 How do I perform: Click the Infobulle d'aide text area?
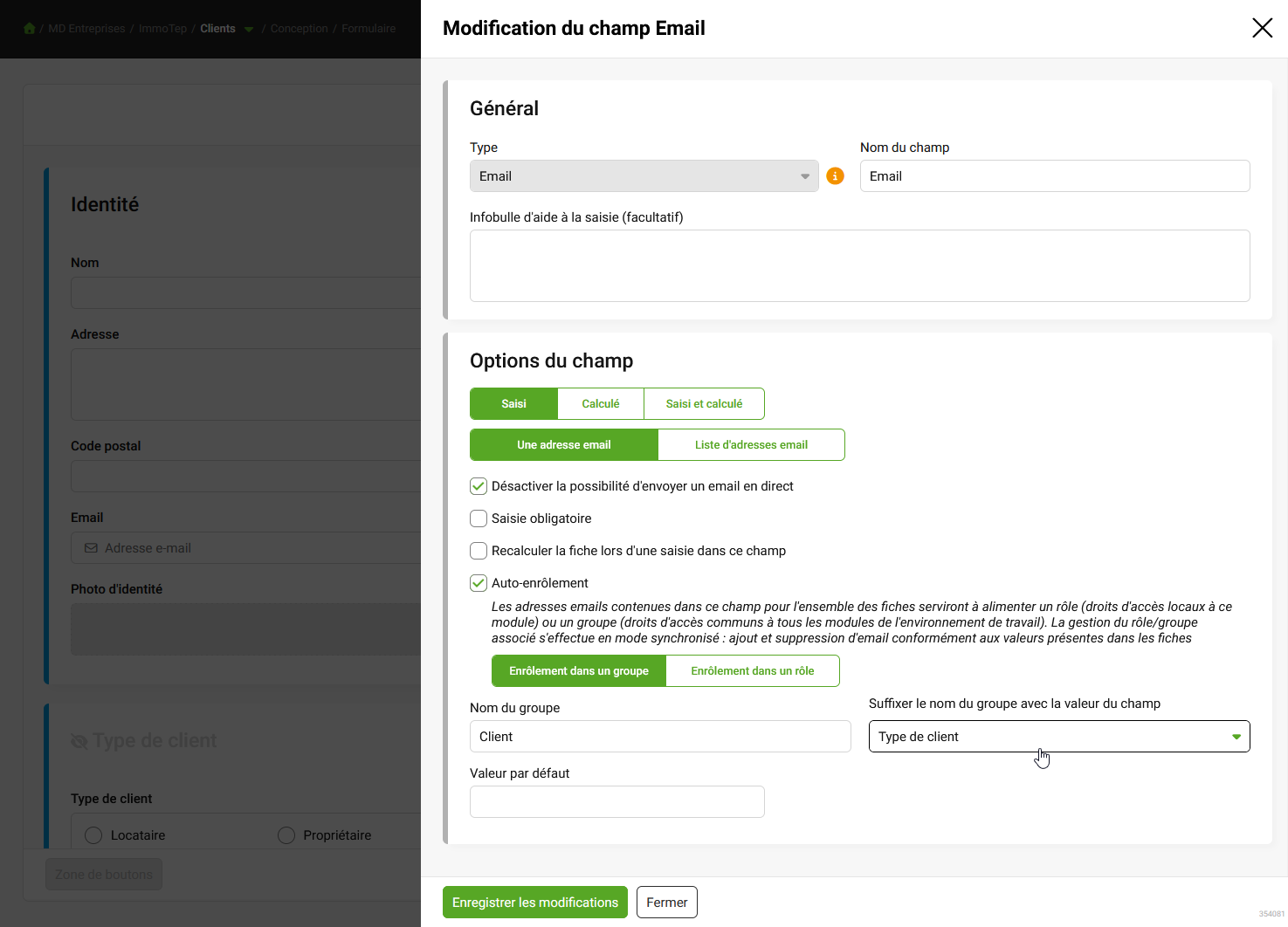860,266
